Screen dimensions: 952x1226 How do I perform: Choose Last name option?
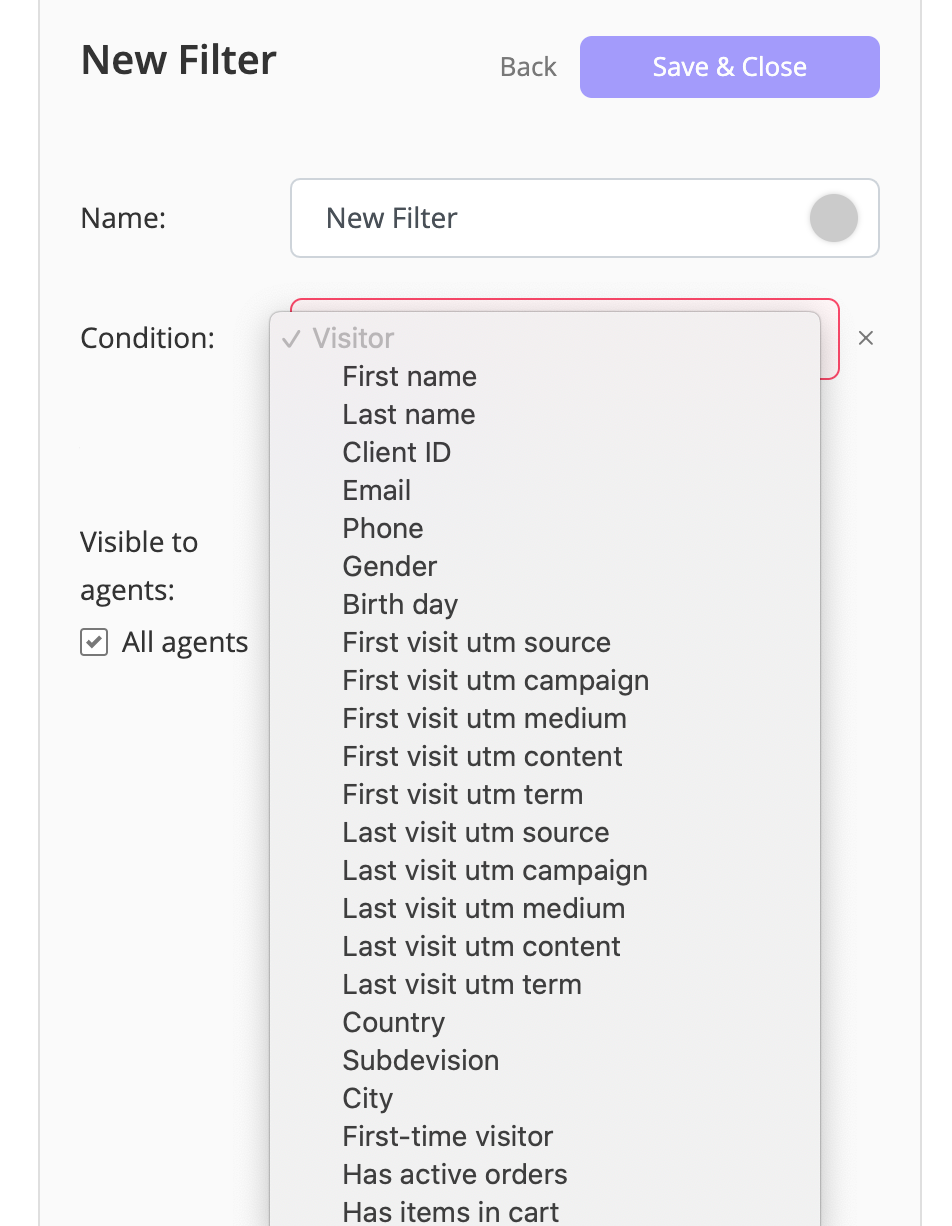(408, 414)
